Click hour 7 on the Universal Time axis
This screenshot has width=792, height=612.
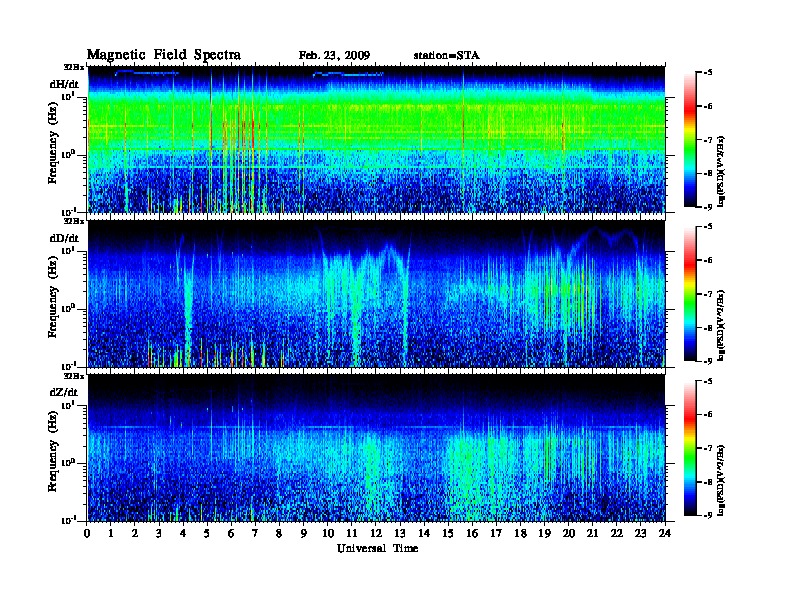[x=255, y=533]
